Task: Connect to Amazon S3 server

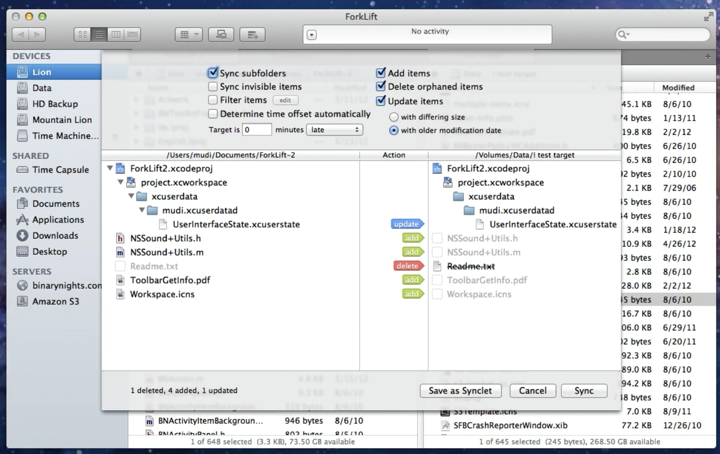Action: 54,302
